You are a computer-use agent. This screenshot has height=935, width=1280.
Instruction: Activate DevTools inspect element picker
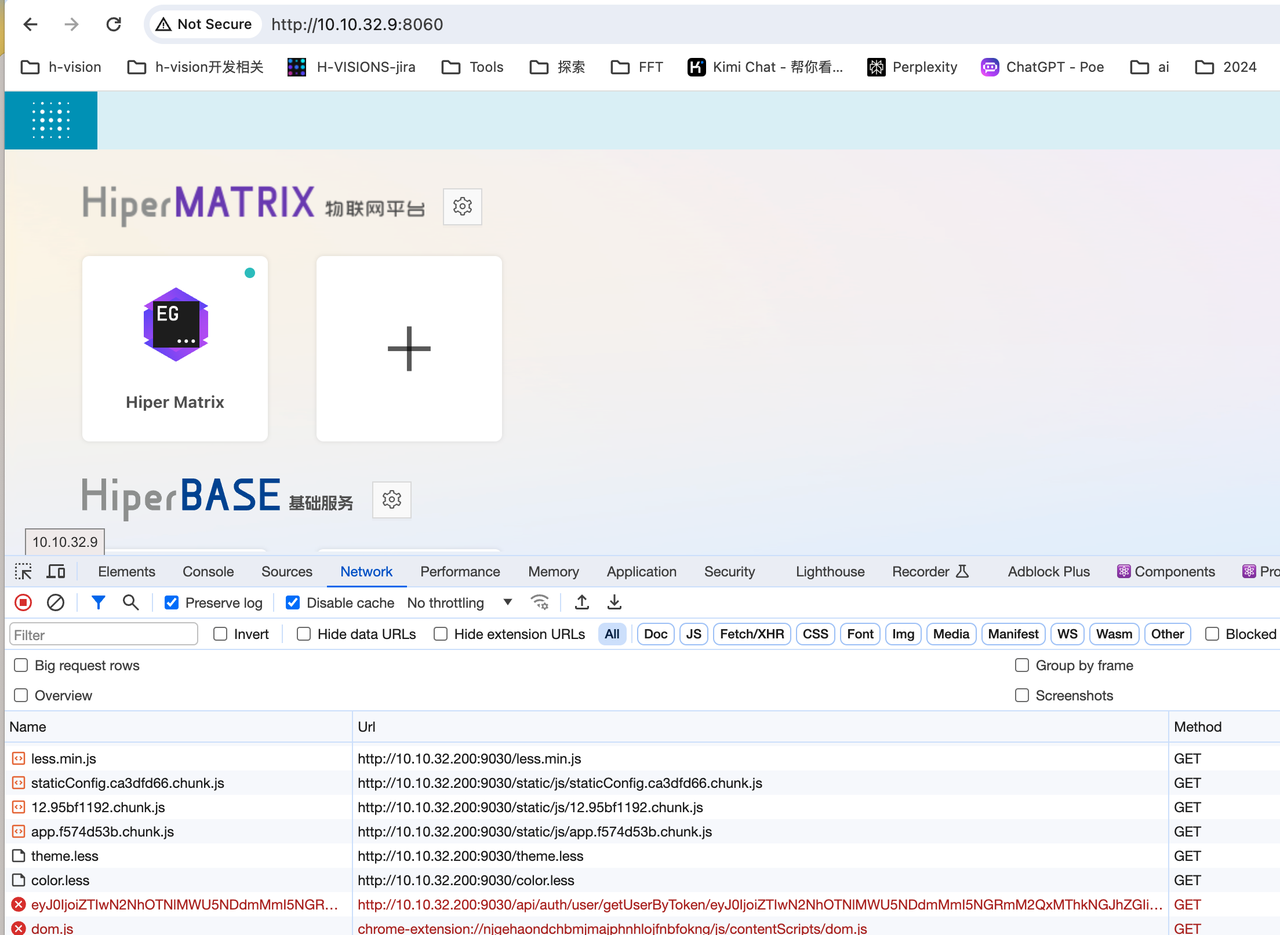click(x=23, y=571)
